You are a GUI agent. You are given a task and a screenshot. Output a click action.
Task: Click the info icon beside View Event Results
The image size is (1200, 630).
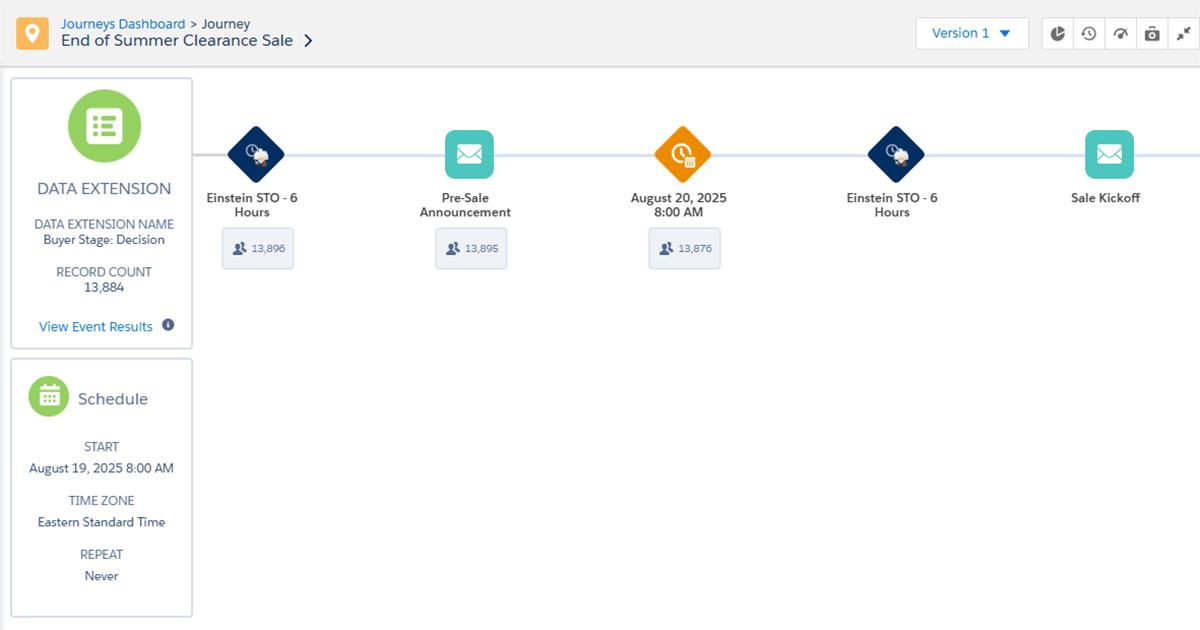[167, 326]
